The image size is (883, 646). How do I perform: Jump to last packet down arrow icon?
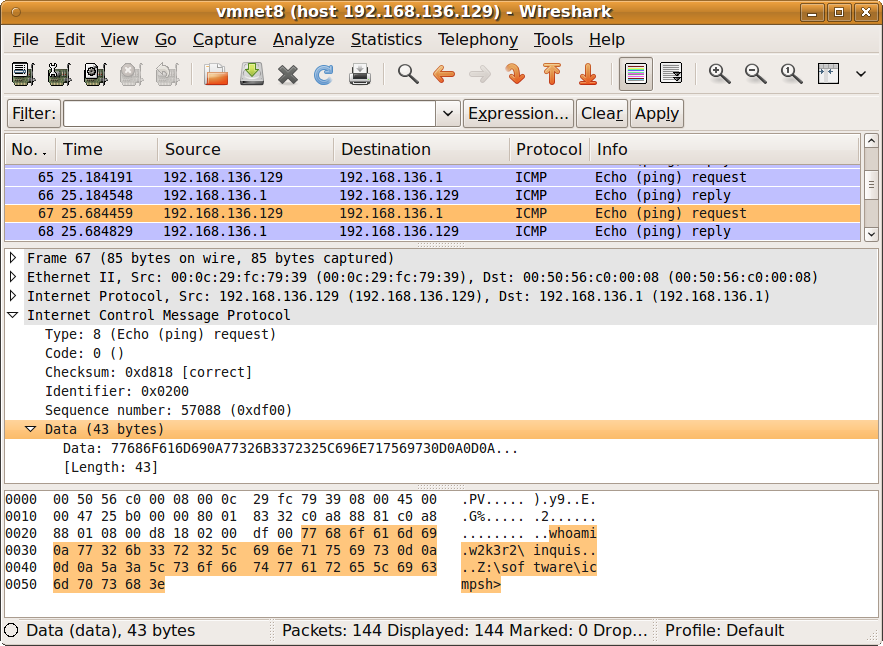[x=588, y=74]
